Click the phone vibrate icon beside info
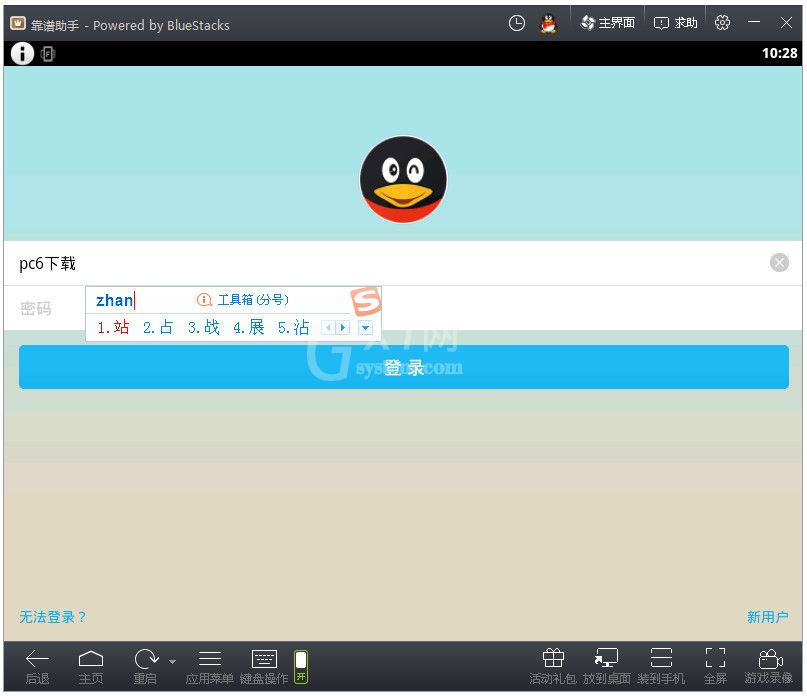The height and width of the screenshot is (696, 807). point(48,54)
